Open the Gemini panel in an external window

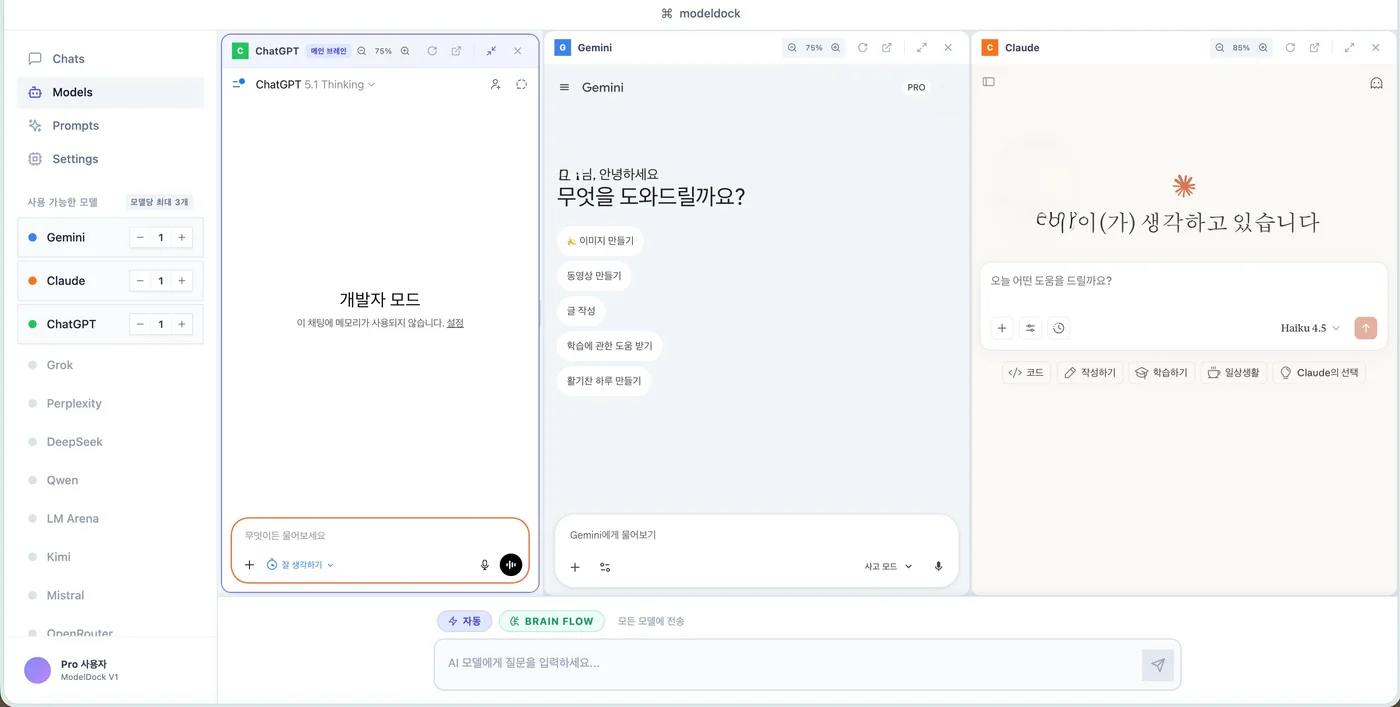[x=886, y=48]
